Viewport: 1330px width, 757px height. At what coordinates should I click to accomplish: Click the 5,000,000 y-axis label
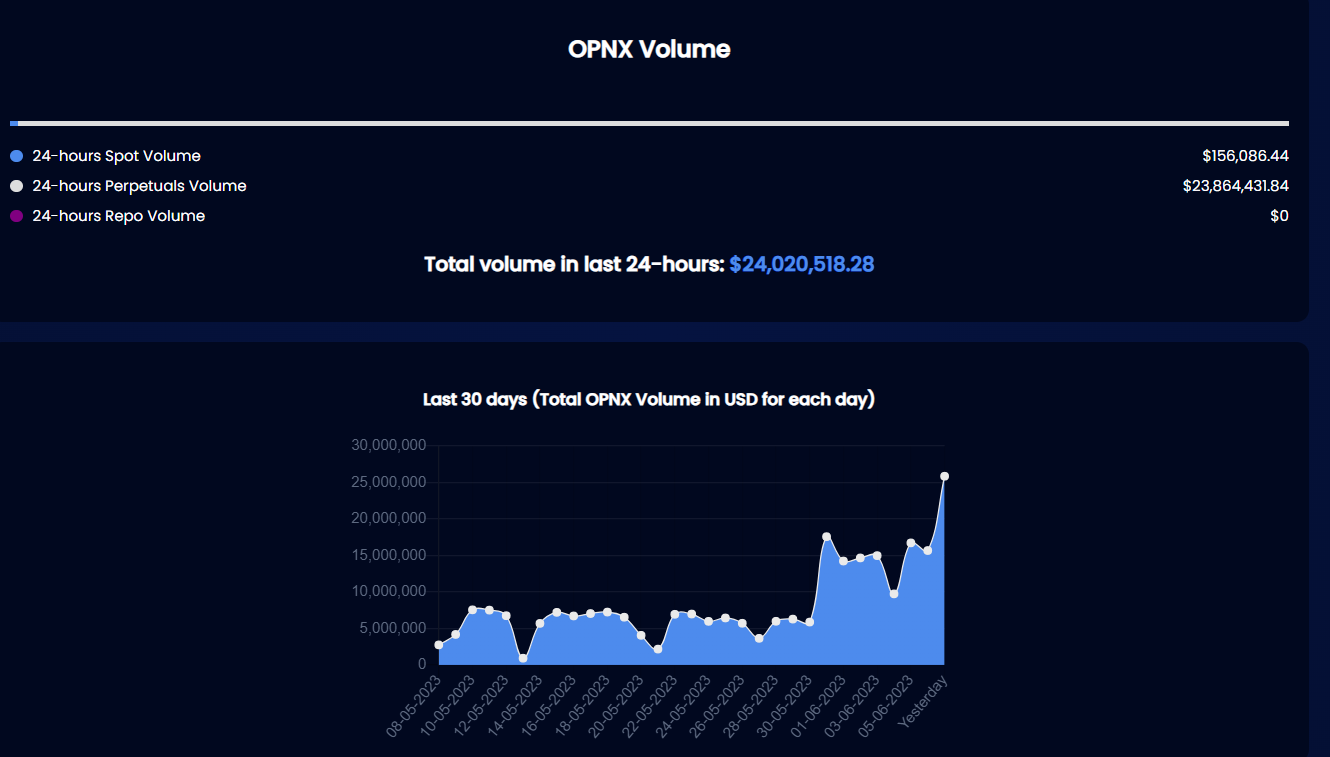(393, 628)
